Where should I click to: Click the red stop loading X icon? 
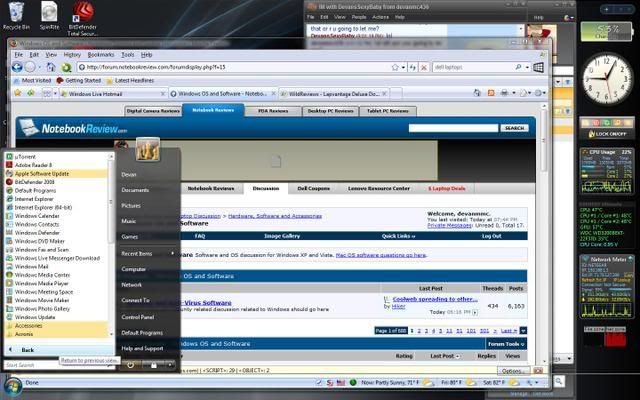[x=424, y=67]
